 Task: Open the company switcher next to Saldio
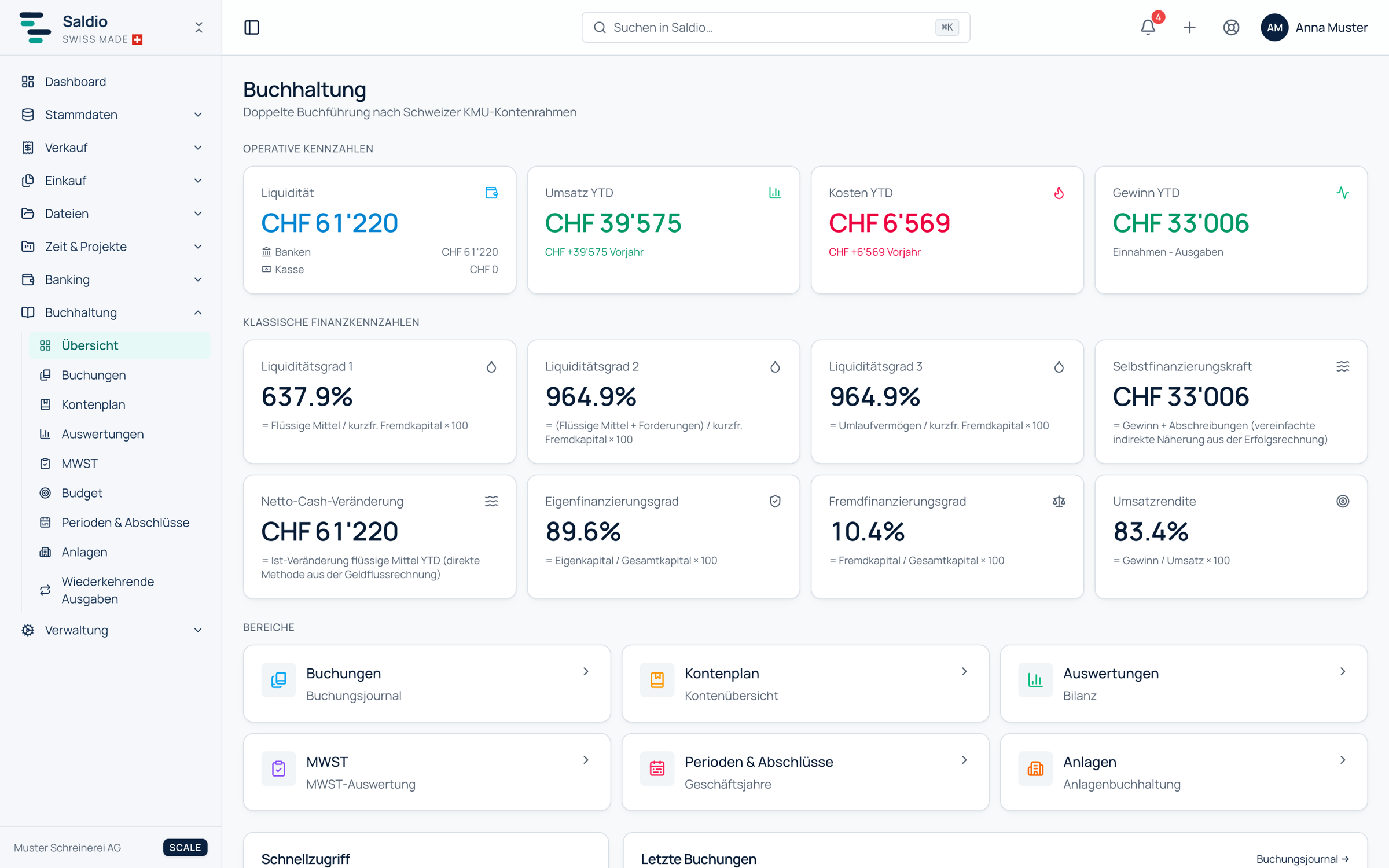199,27
